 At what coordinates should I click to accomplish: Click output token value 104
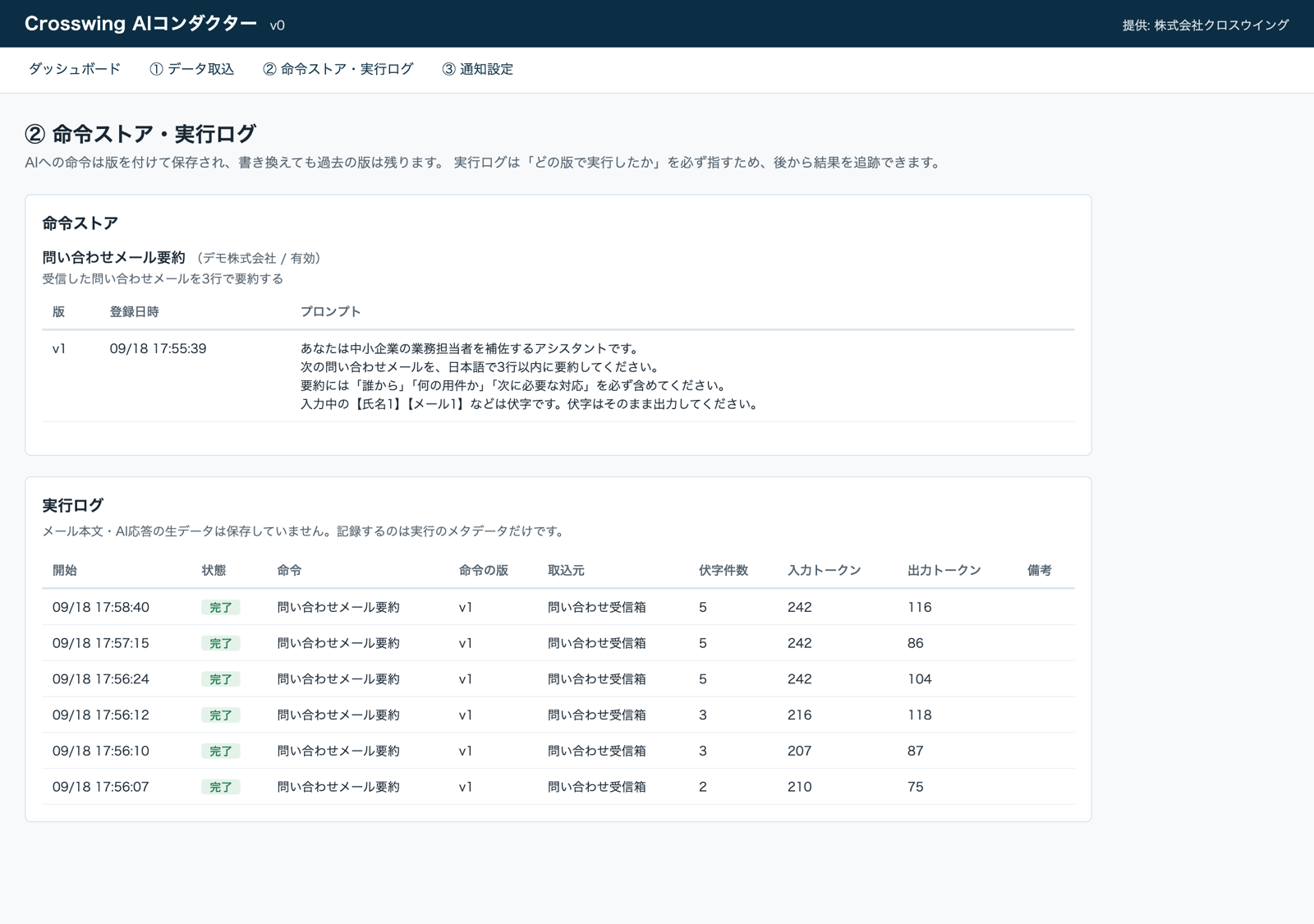click(919, 679)
